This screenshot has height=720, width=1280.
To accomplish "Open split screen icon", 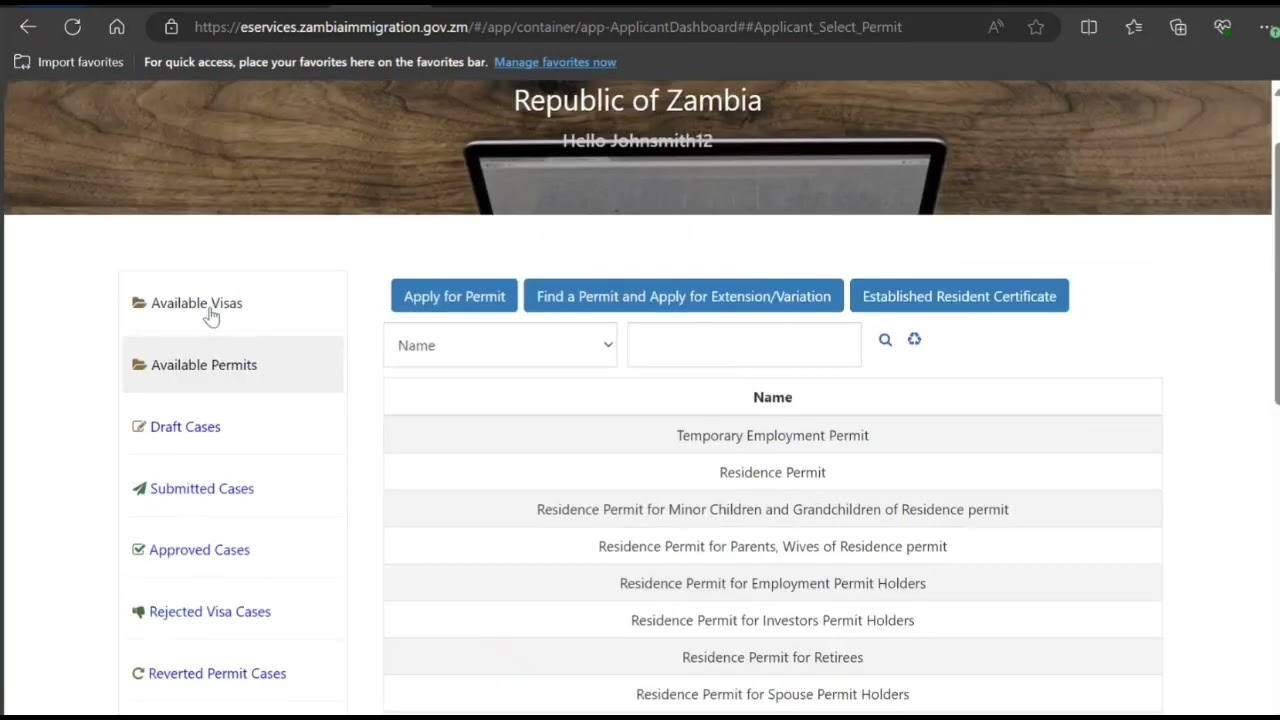I will click(x=1089, y=27).
